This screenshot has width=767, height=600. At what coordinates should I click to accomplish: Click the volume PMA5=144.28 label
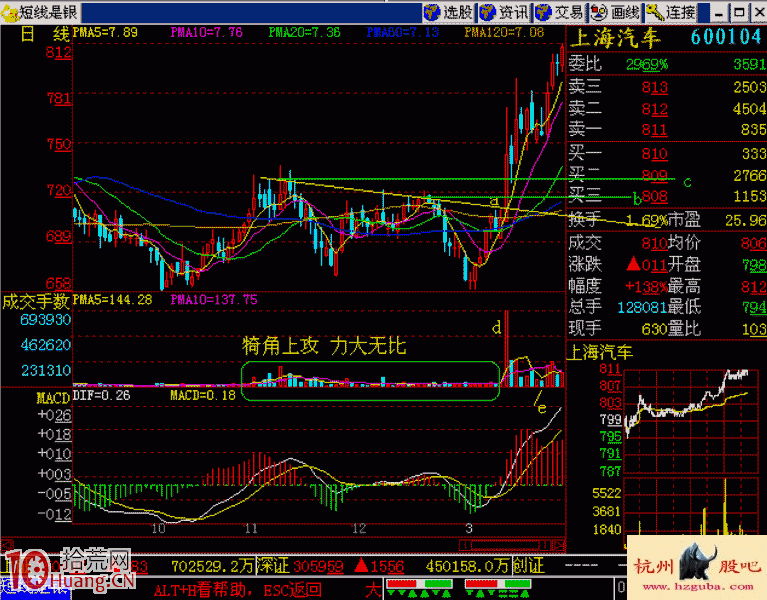[x=113, y=299]
